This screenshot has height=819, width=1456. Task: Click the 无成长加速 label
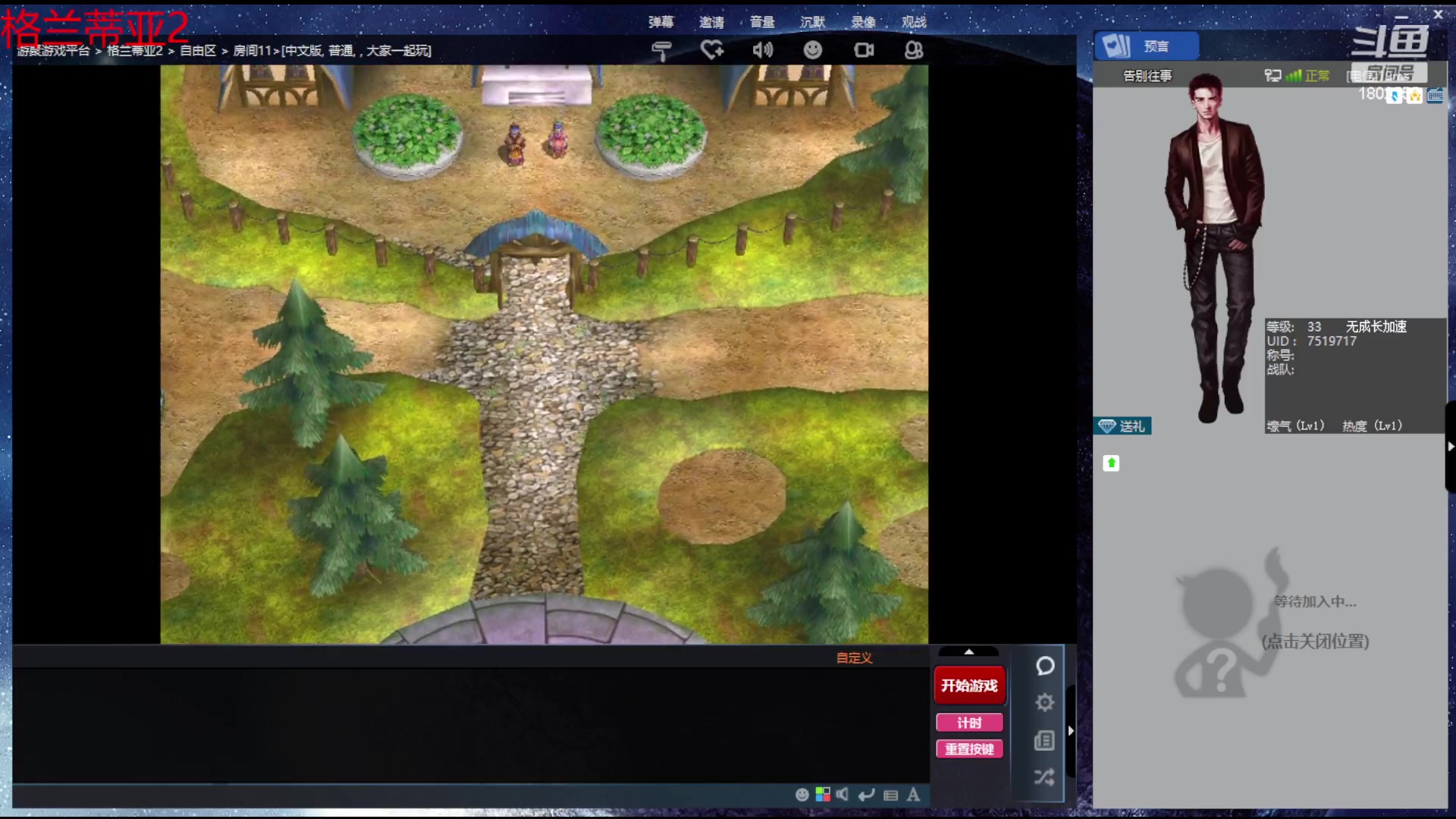coord(1376,327)
